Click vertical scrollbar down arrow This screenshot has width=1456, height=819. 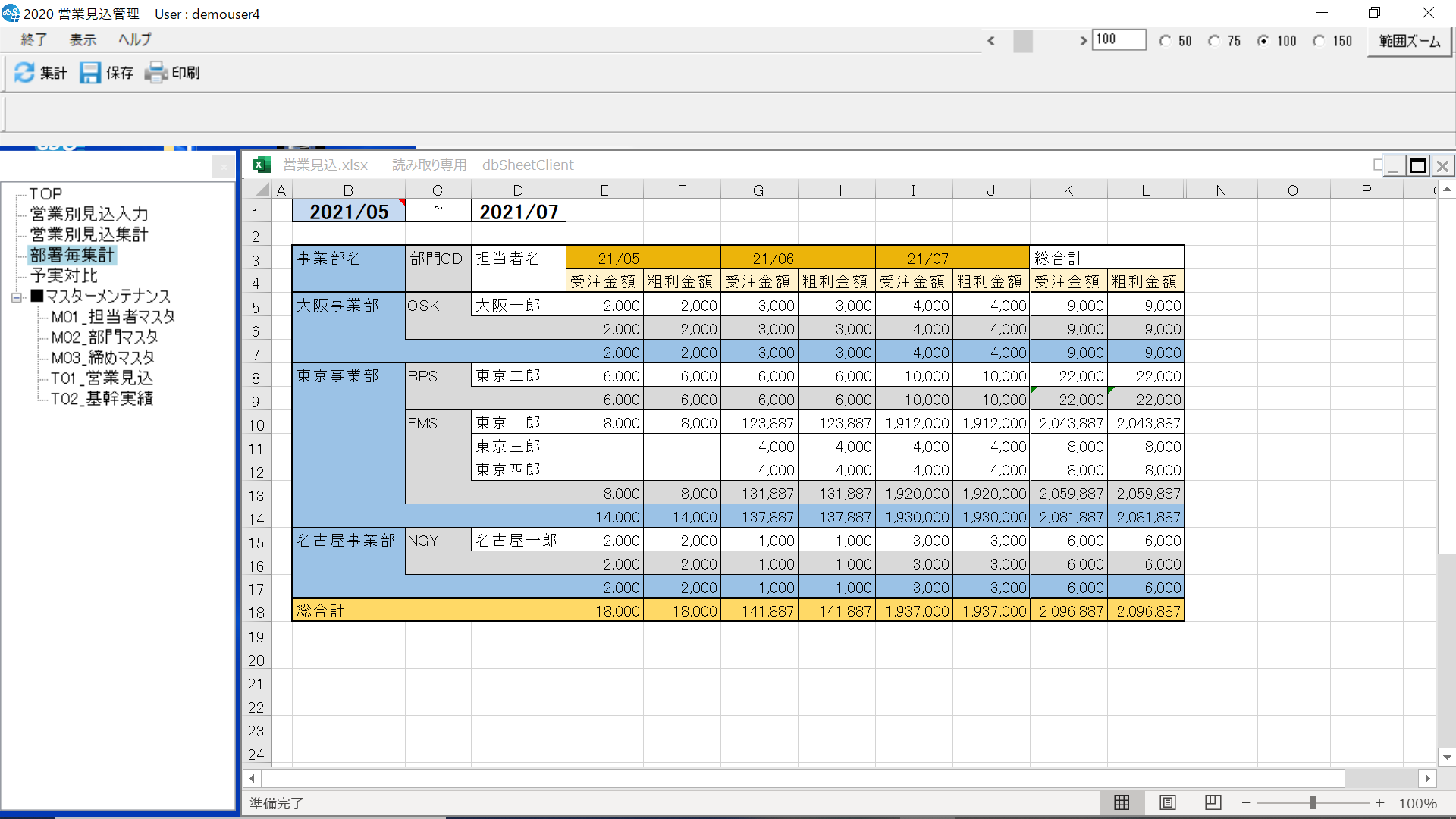[1447, 757]
